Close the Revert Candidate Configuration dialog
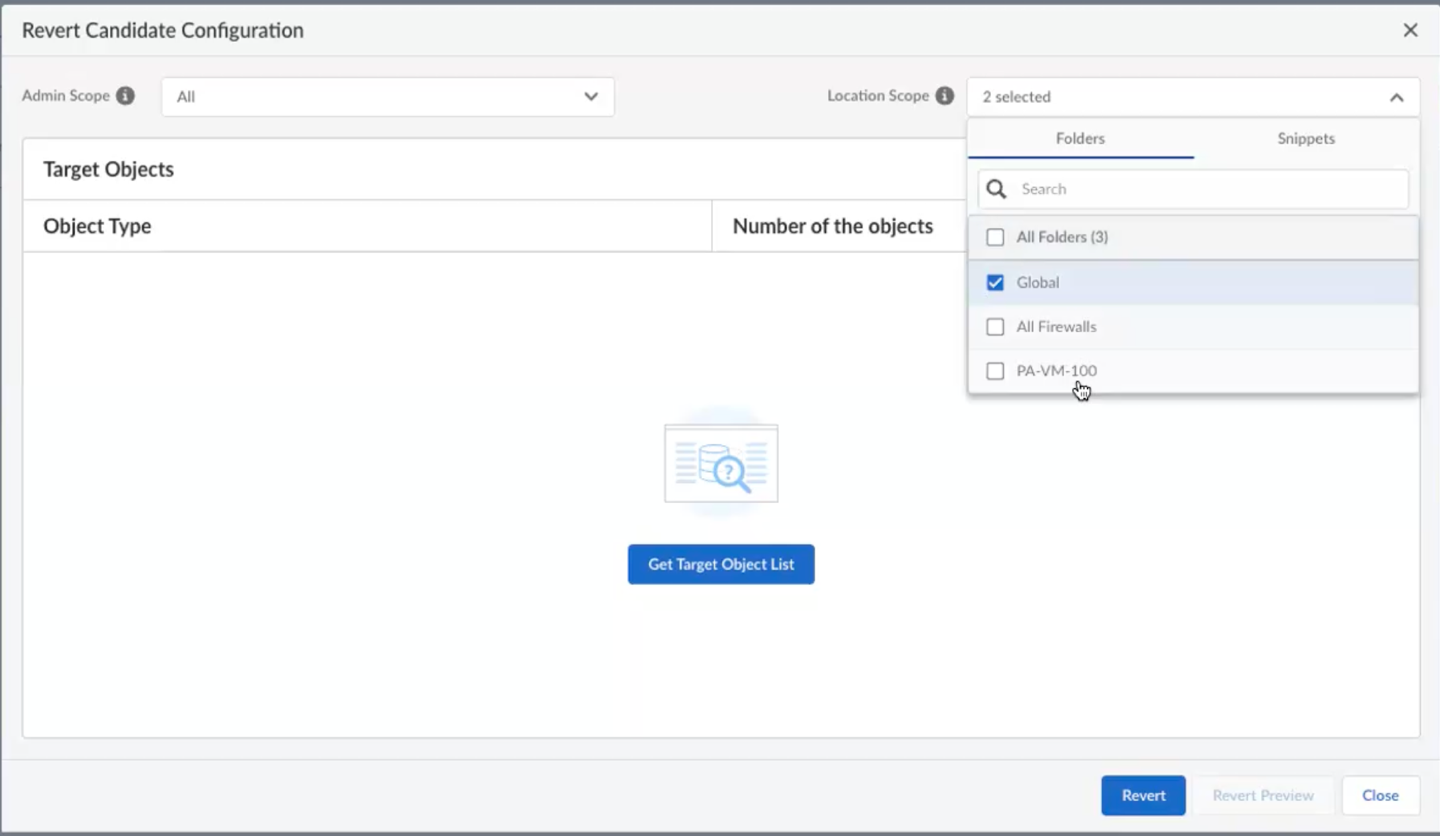This screenshot has height=836, width=1440. pos(1410,30)
